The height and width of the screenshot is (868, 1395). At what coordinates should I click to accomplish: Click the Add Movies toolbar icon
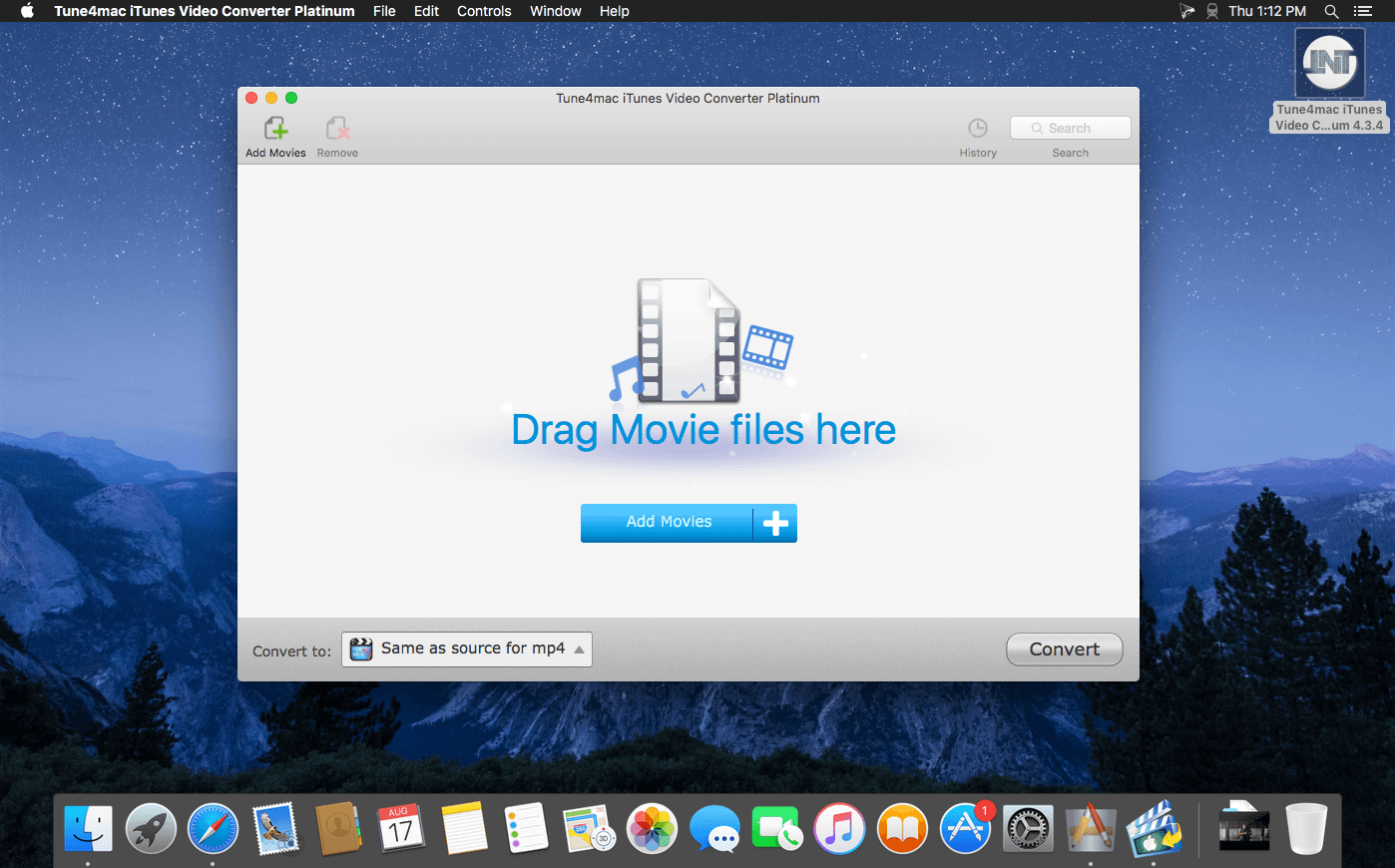[x=275, y=129]
